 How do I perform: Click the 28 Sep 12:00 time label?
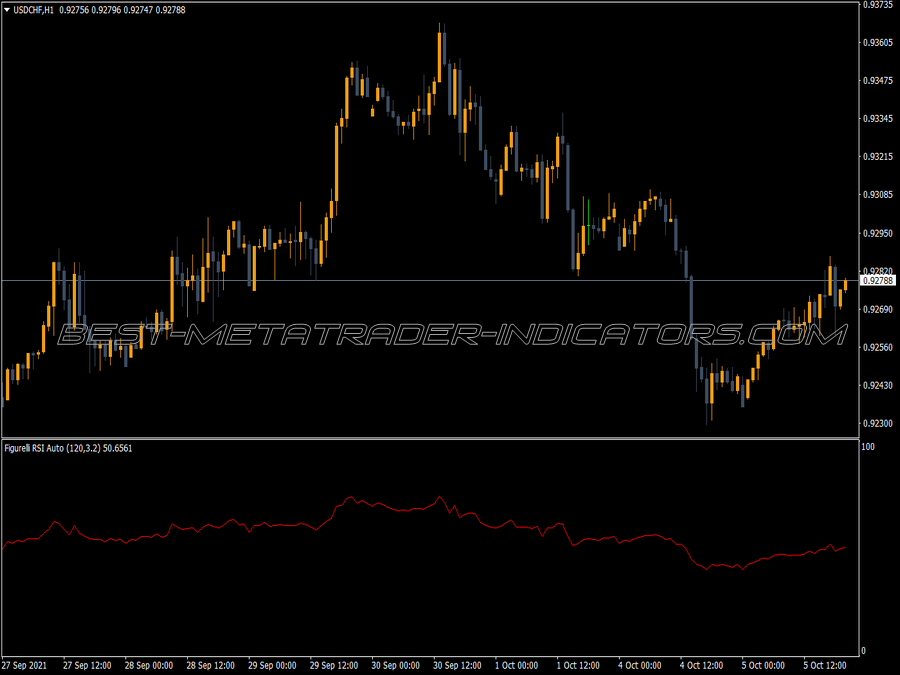211,665
